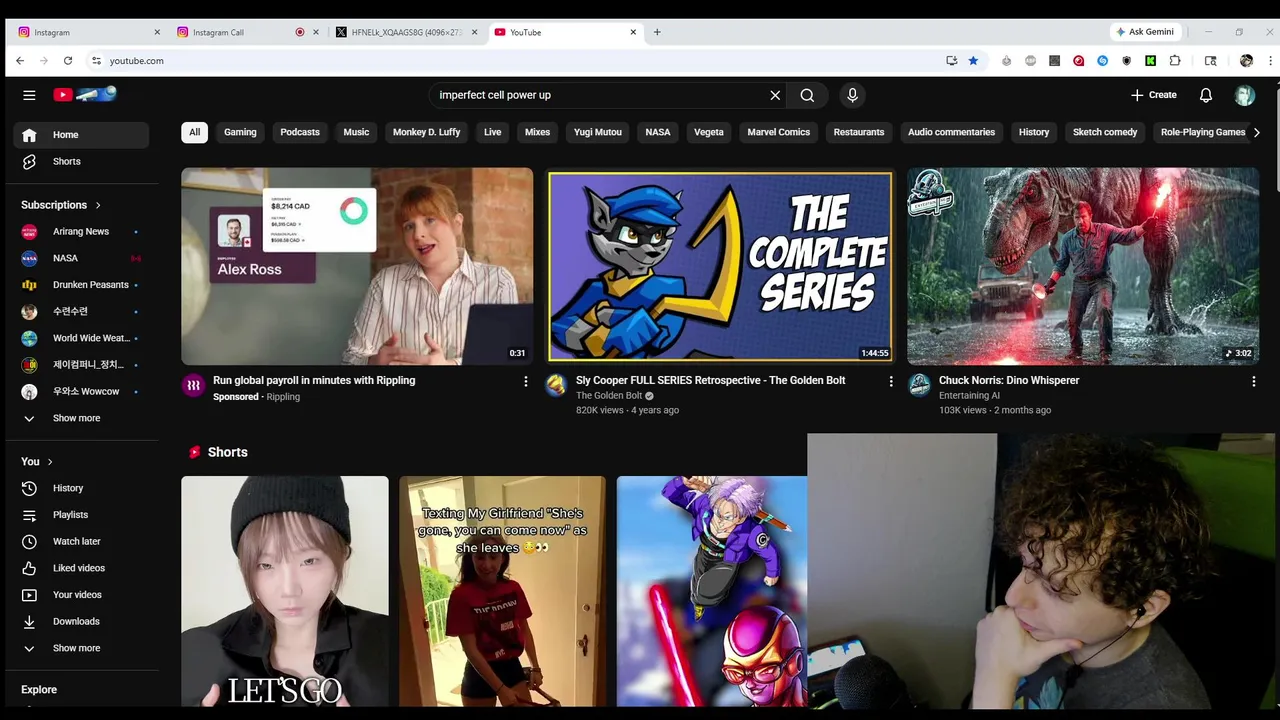The height and width of the screenshot is (720, 1280).
Task: Select the Marvel Comics filter chip
Action: (x=779, y=132)
